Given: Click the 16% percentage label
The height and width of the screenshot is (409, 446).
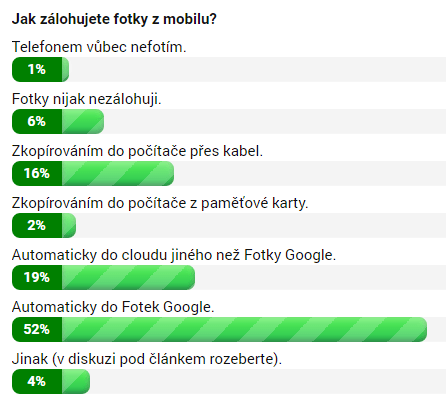Looking at the screenshot, I should [37, 173].
